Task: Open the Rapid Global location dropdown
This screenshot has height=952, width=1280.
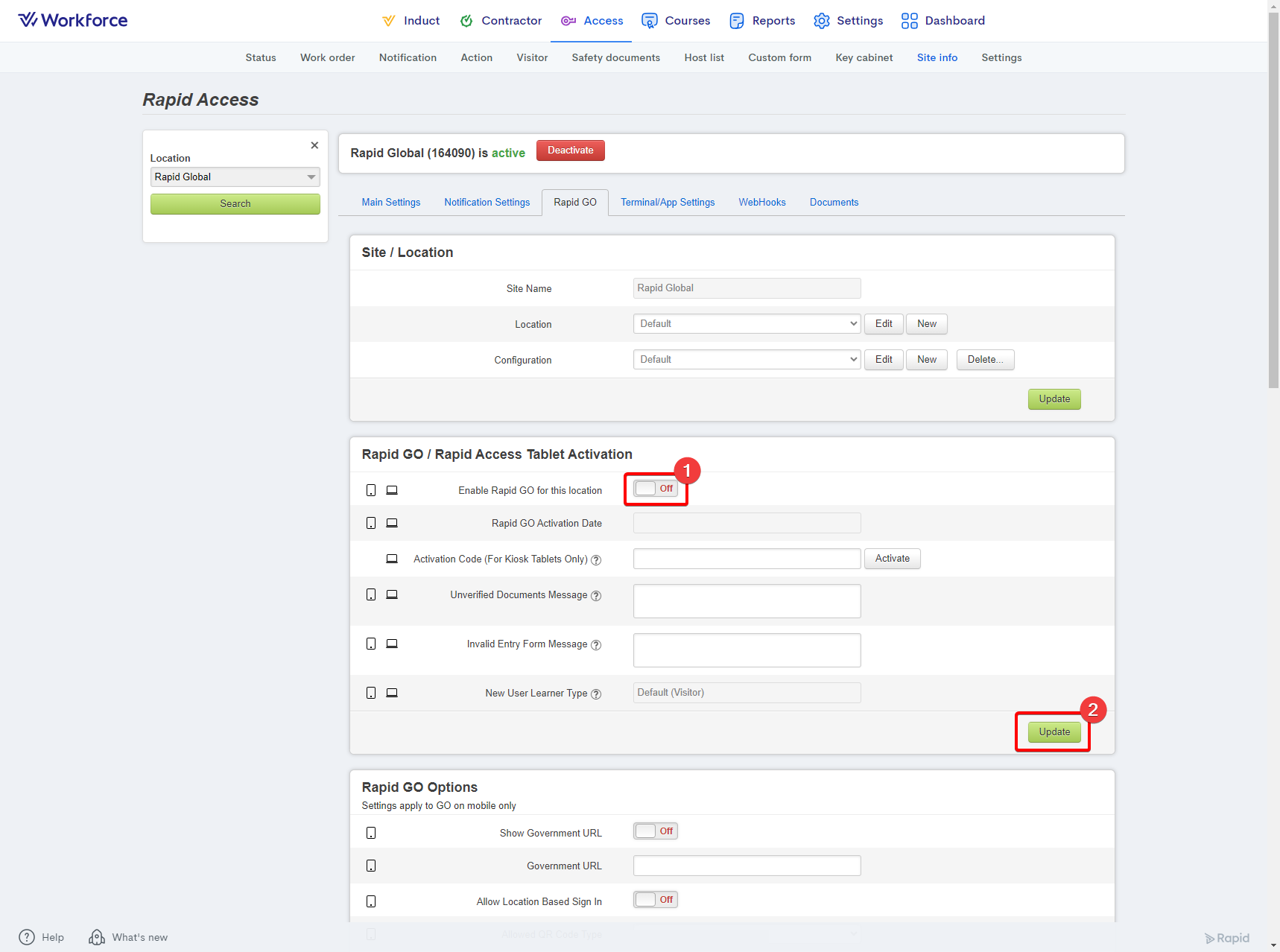Action: pos(235,177)
